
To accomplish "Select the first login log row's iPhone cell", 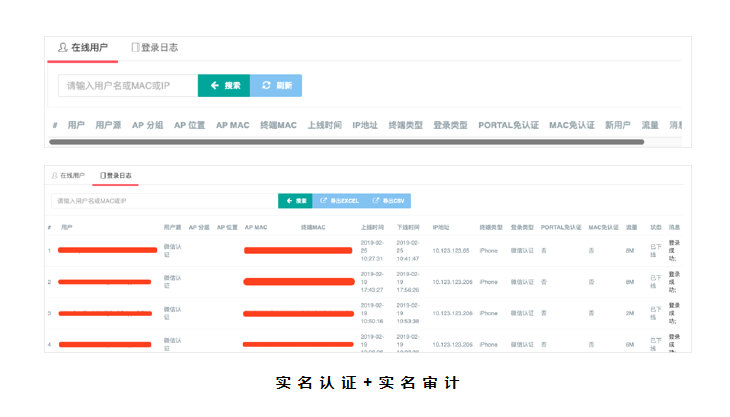I will click(488, 250).
